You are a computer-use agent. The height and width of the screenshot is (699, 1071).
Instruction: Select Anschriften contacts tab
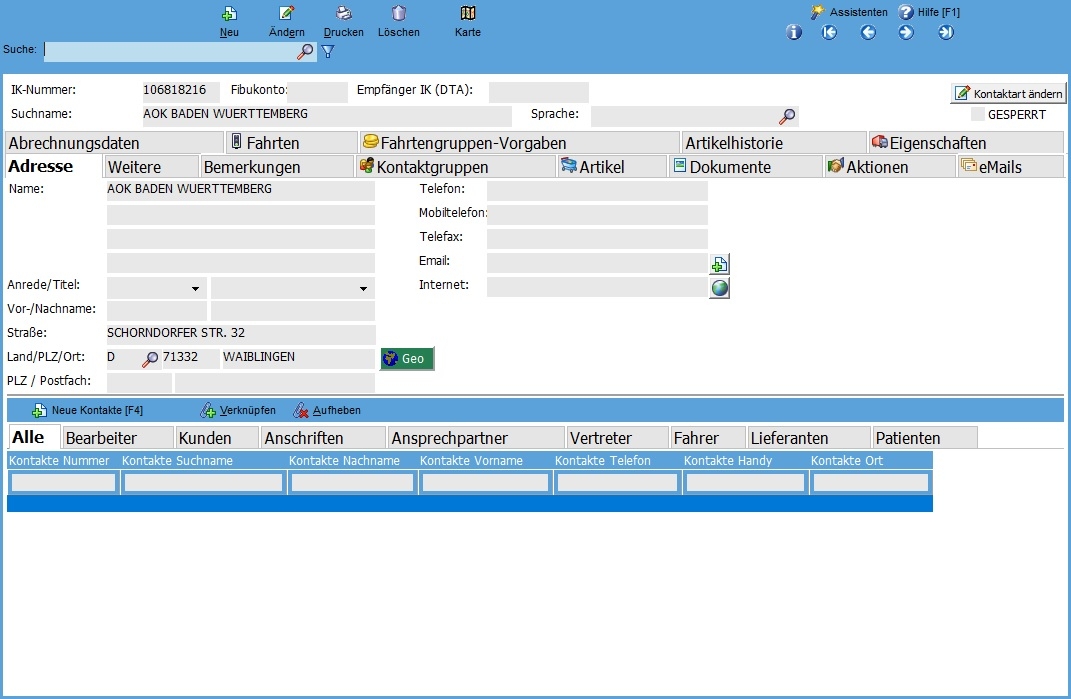[x=323, y=438]
